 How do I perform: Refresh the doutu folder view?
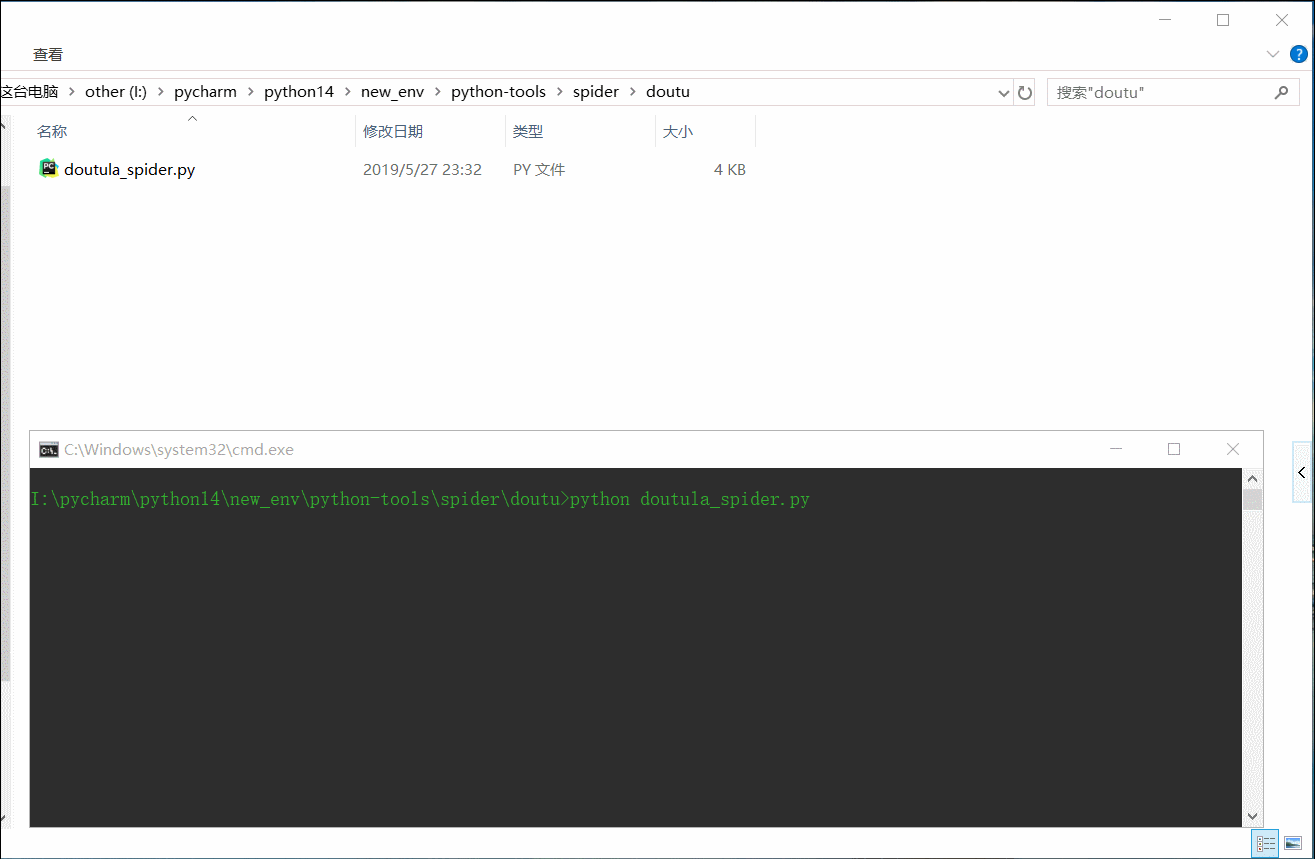click(1025, 92)
